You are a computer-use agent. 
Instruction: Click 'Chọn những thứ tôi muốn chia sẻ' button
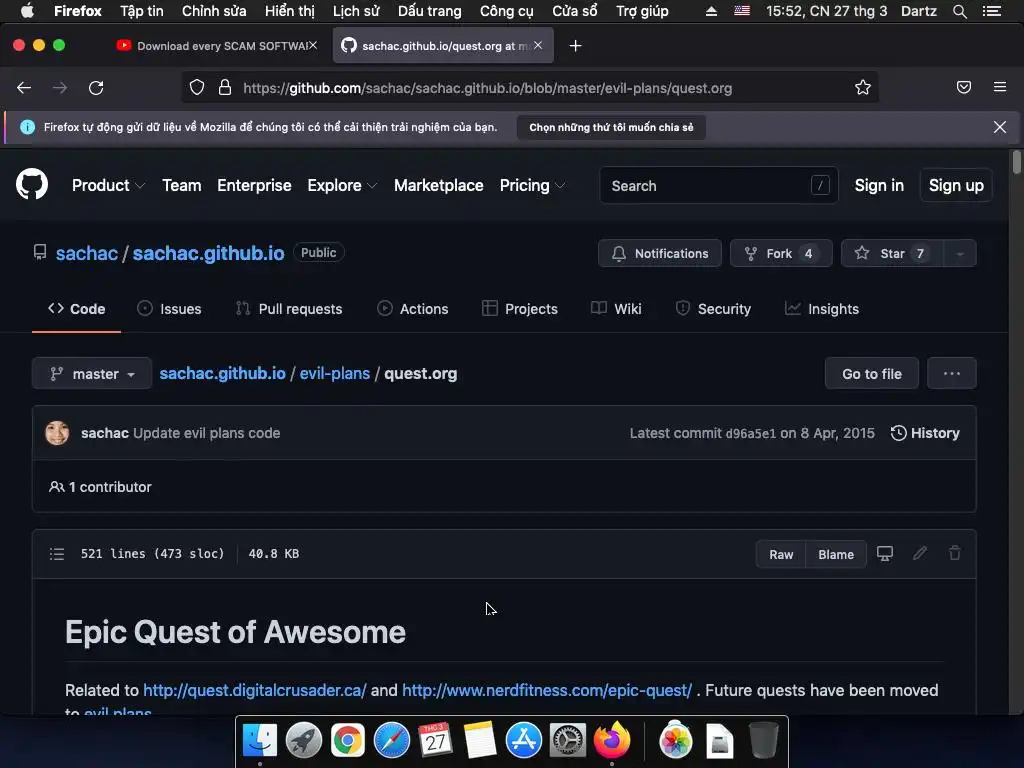pos(611,127)
